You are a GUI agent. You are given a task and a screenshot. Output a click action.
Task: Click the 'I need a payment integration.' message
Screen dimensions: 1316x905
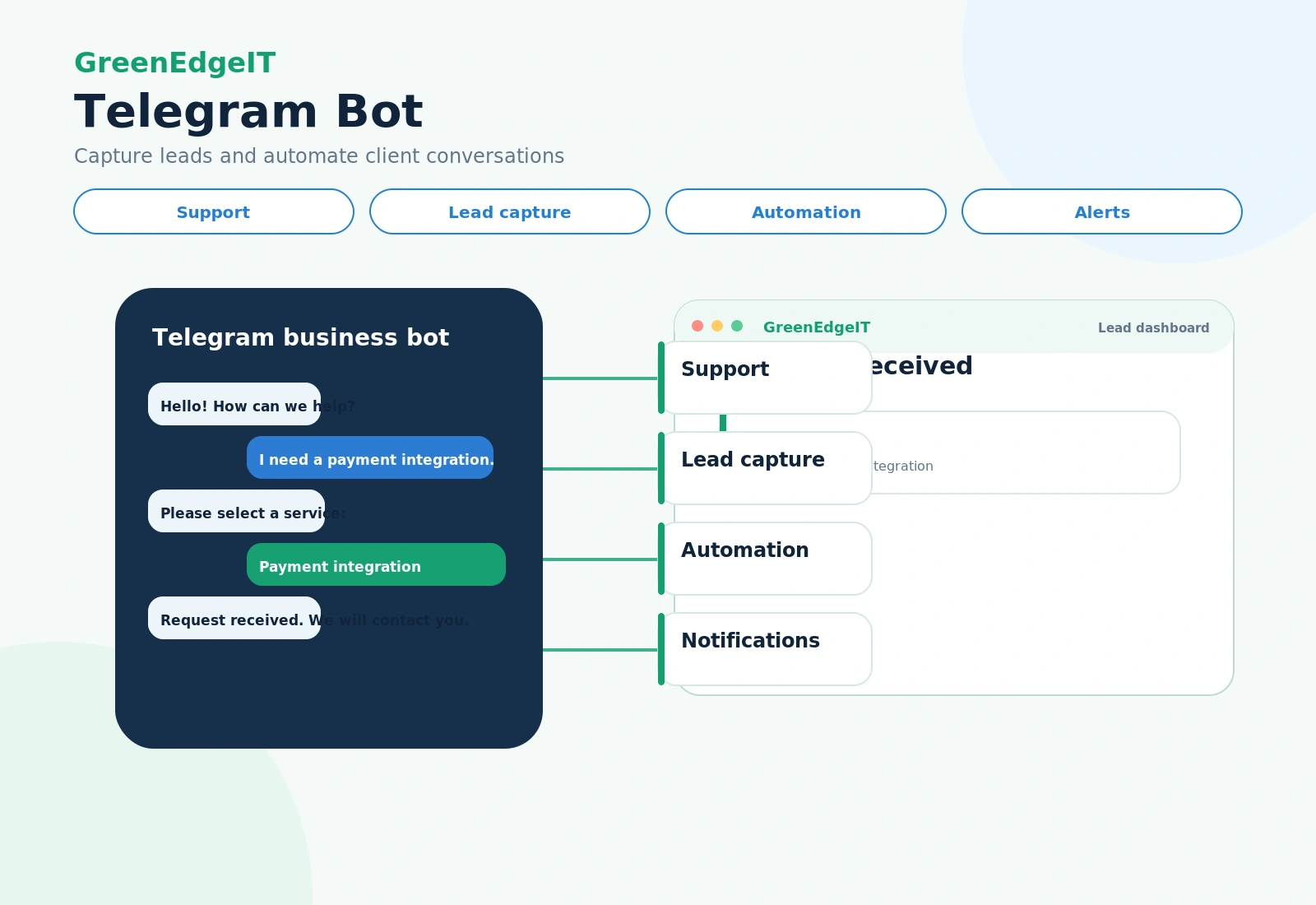(370, 457)
